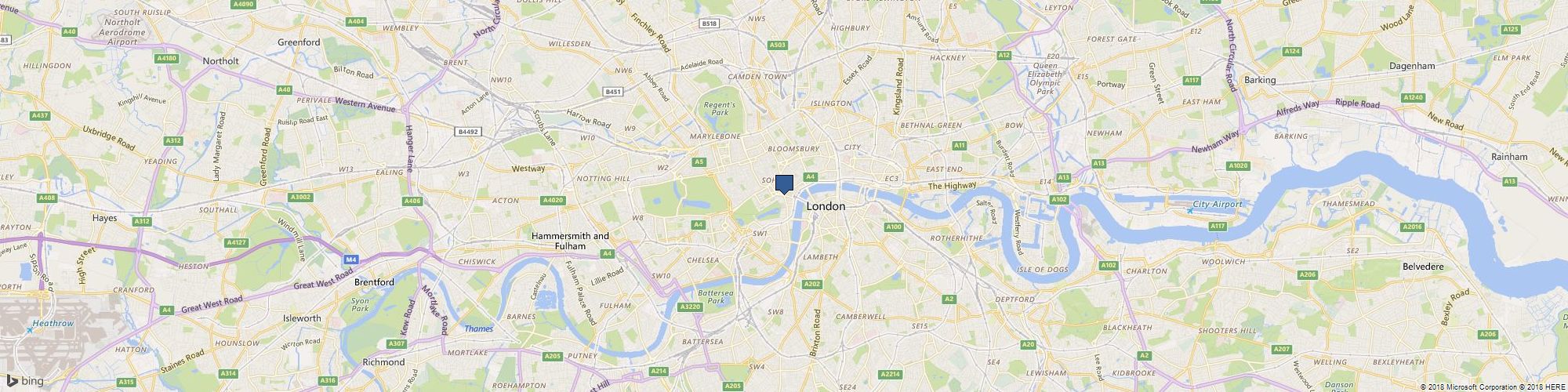
Task: Click the A1020 road shield
Action: [x=1238, y=165]
